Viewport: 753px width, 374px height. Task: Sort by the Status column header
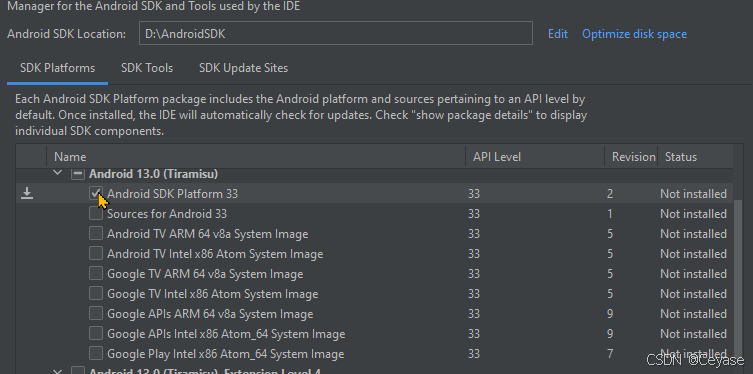[695, 157]
